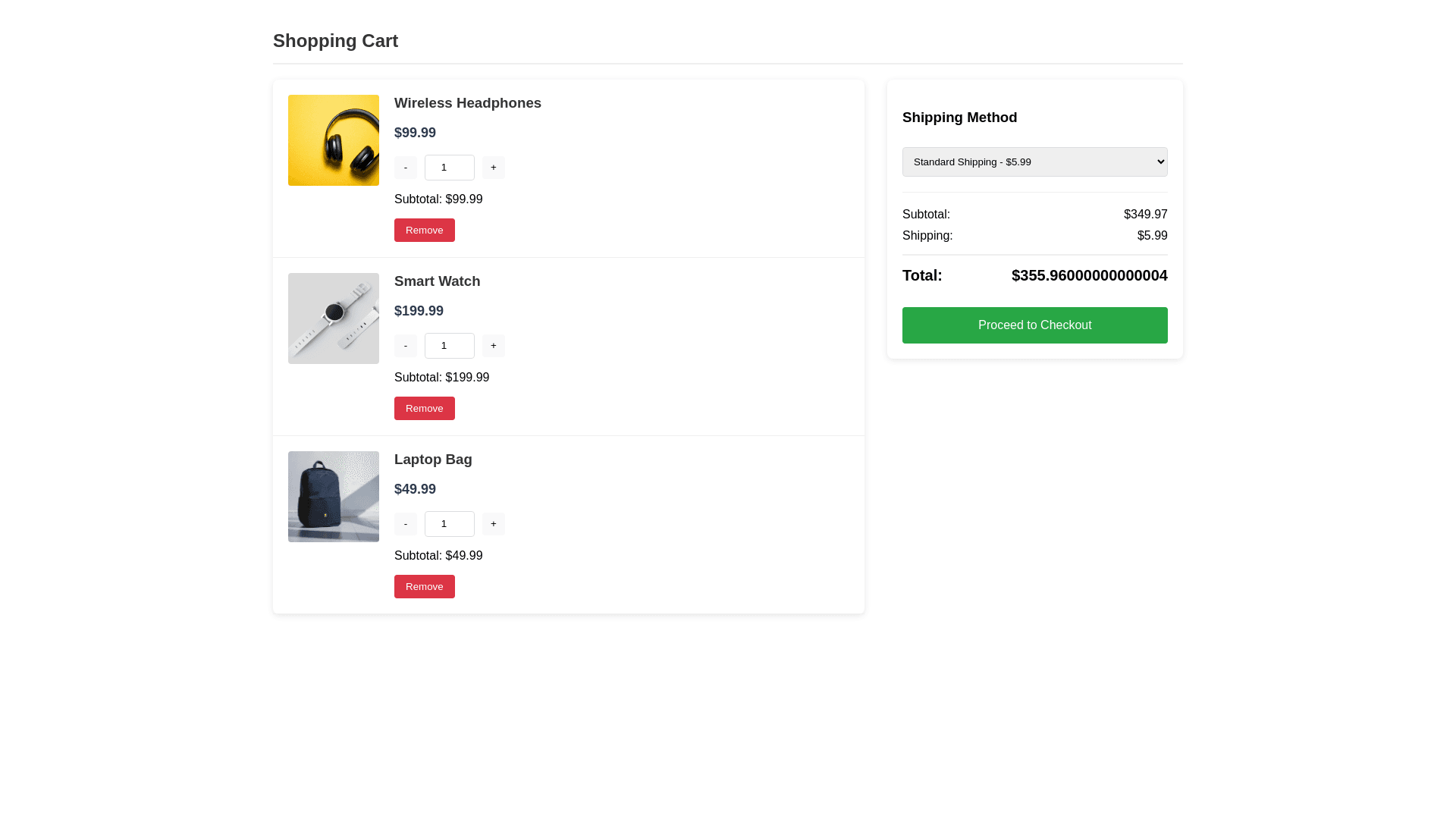Remove Laptop Bag from cart

pyautogui.click(x=424, y=587)
